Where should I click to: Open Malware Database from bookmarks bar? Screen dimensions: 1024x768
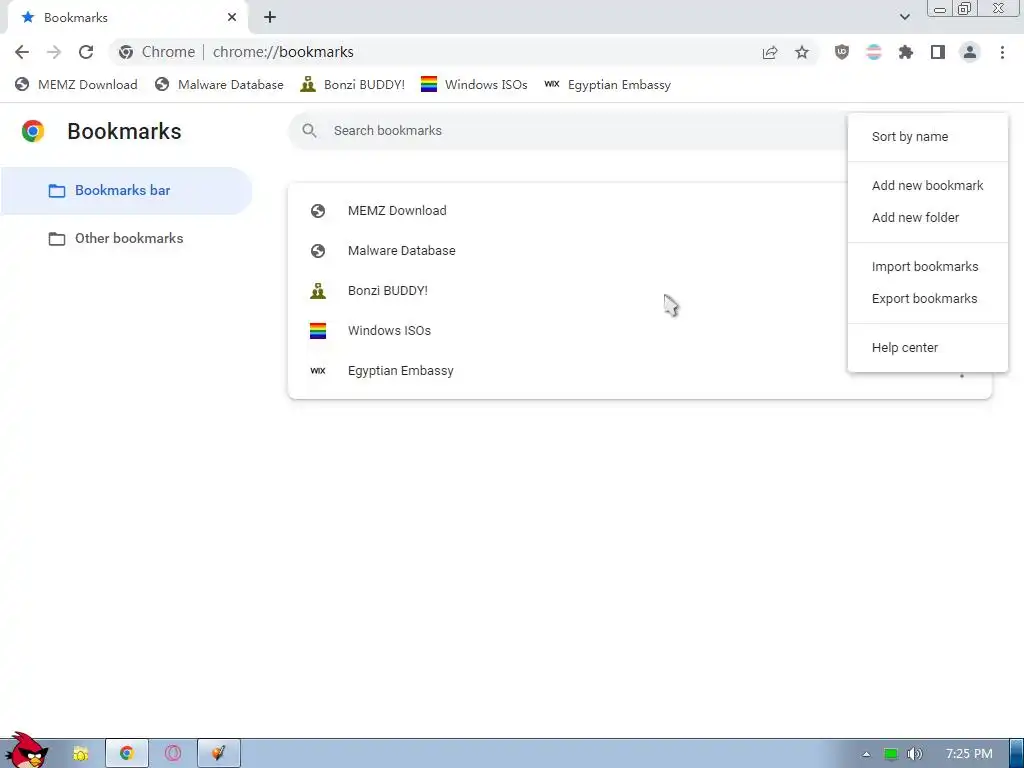[219, 85]
